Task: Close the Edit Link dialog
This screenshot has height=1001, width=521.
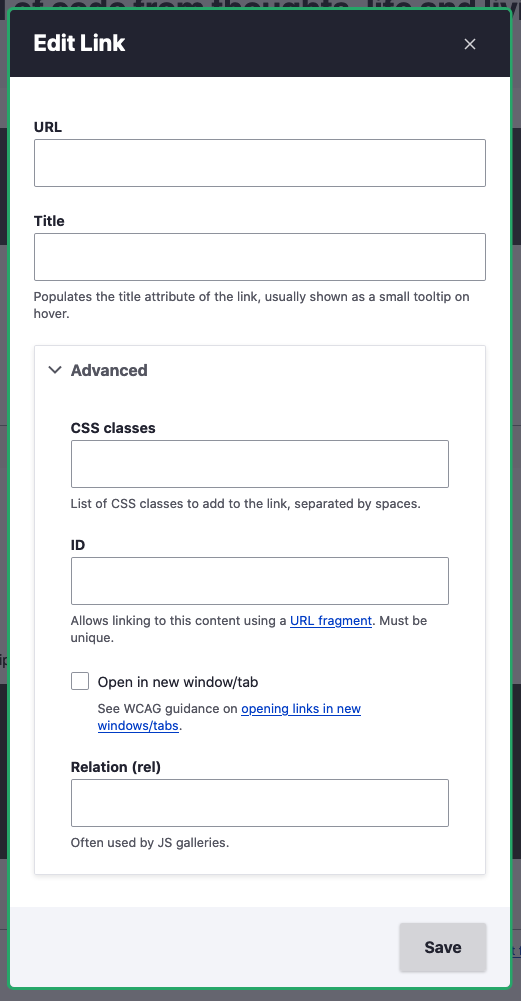Action: click(470, 44)
